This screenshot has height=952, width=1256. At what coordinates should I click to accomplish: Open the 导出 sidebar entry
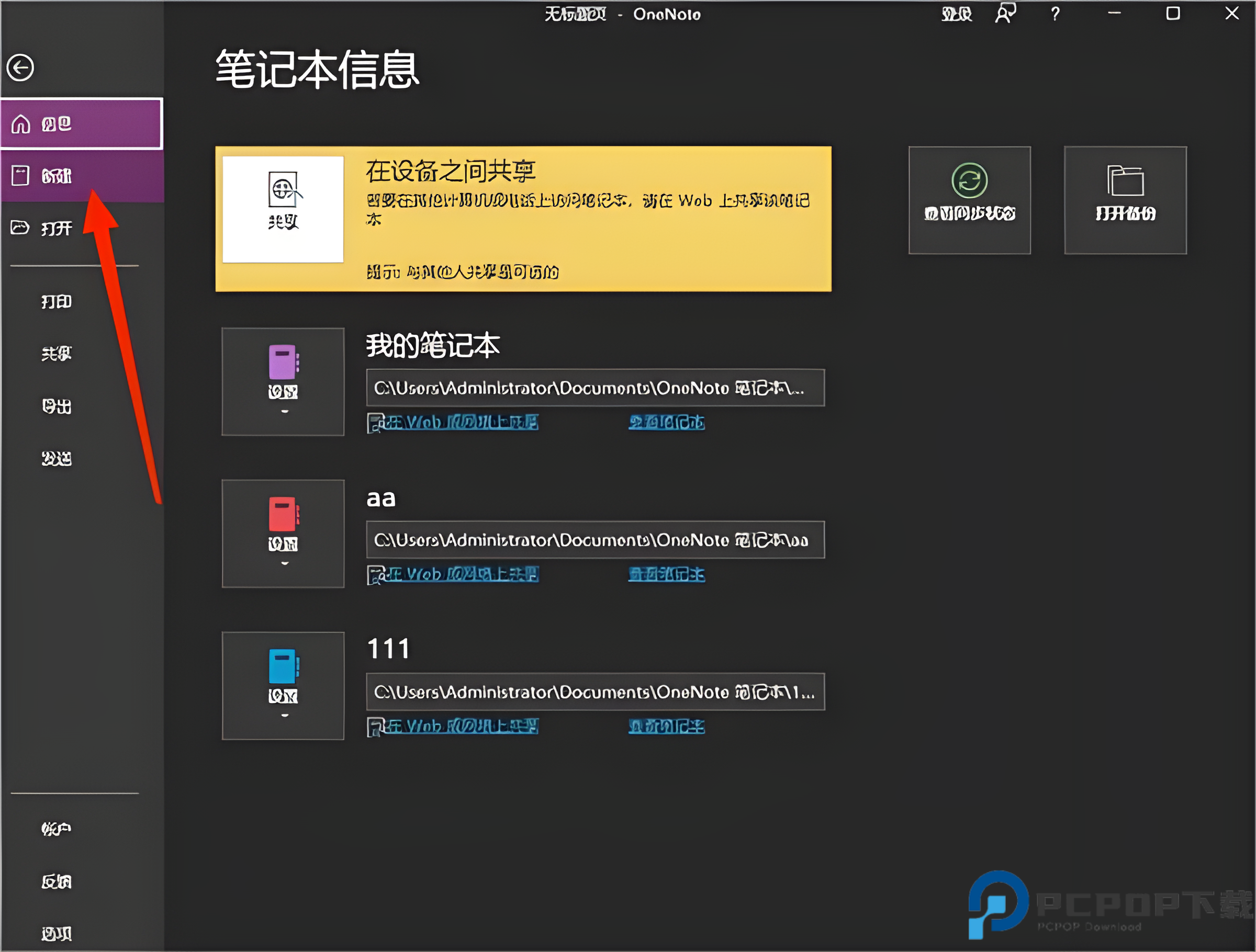(56, 406)
